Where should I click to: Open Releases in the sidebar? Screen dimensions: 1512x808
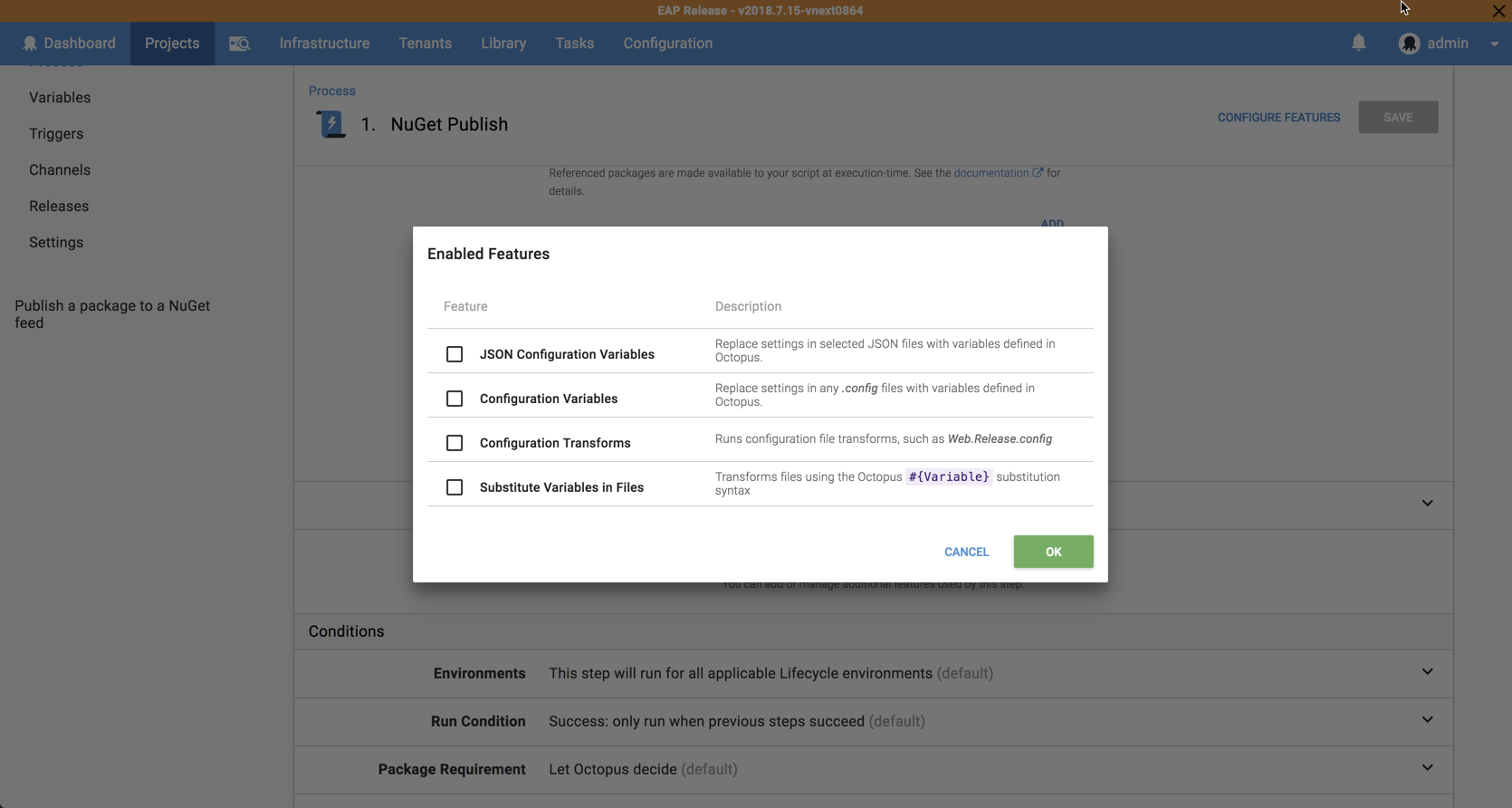[59, 207]
